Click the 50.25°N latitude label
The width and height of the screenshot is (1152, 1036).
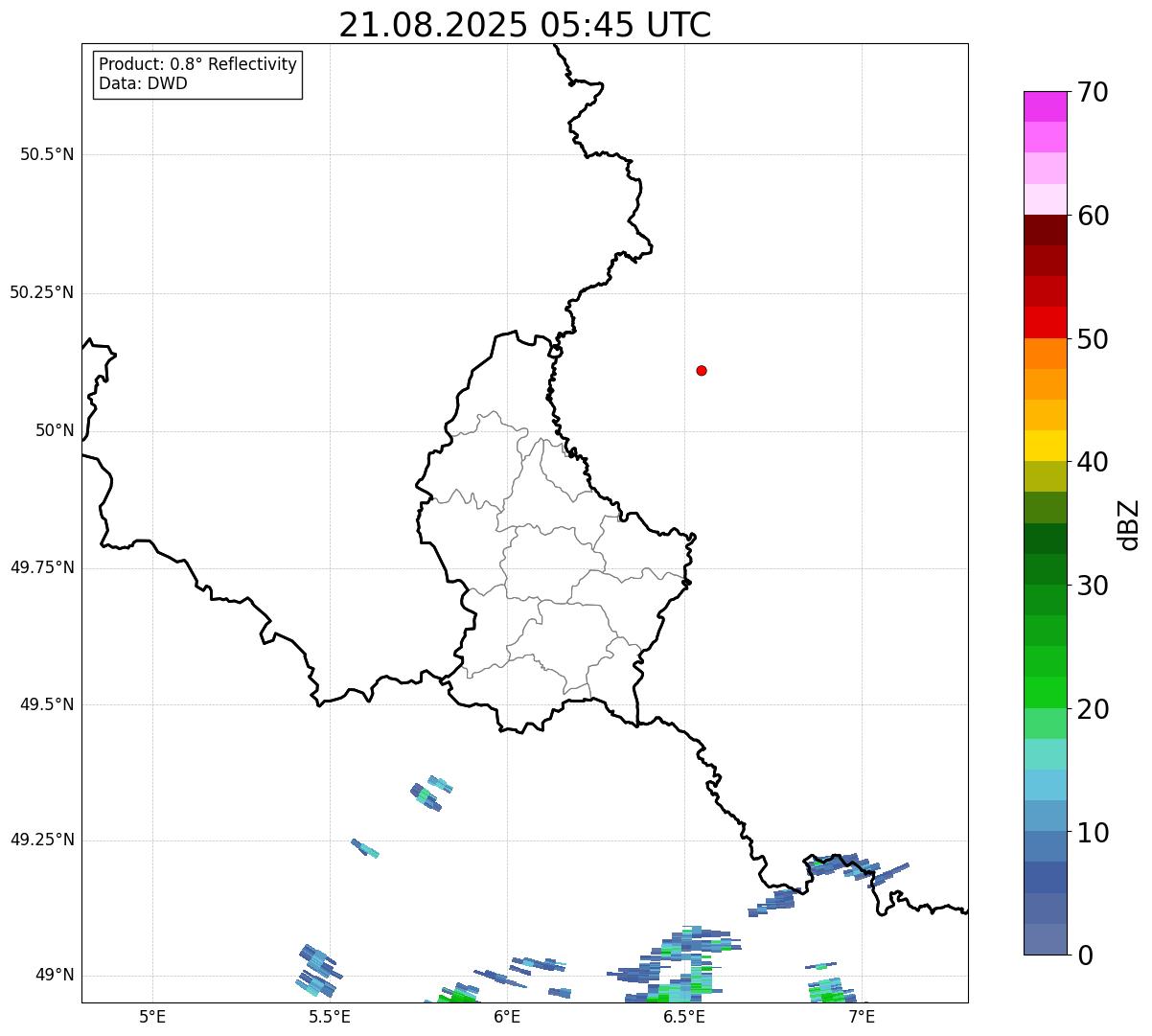[x=42, y=292]
